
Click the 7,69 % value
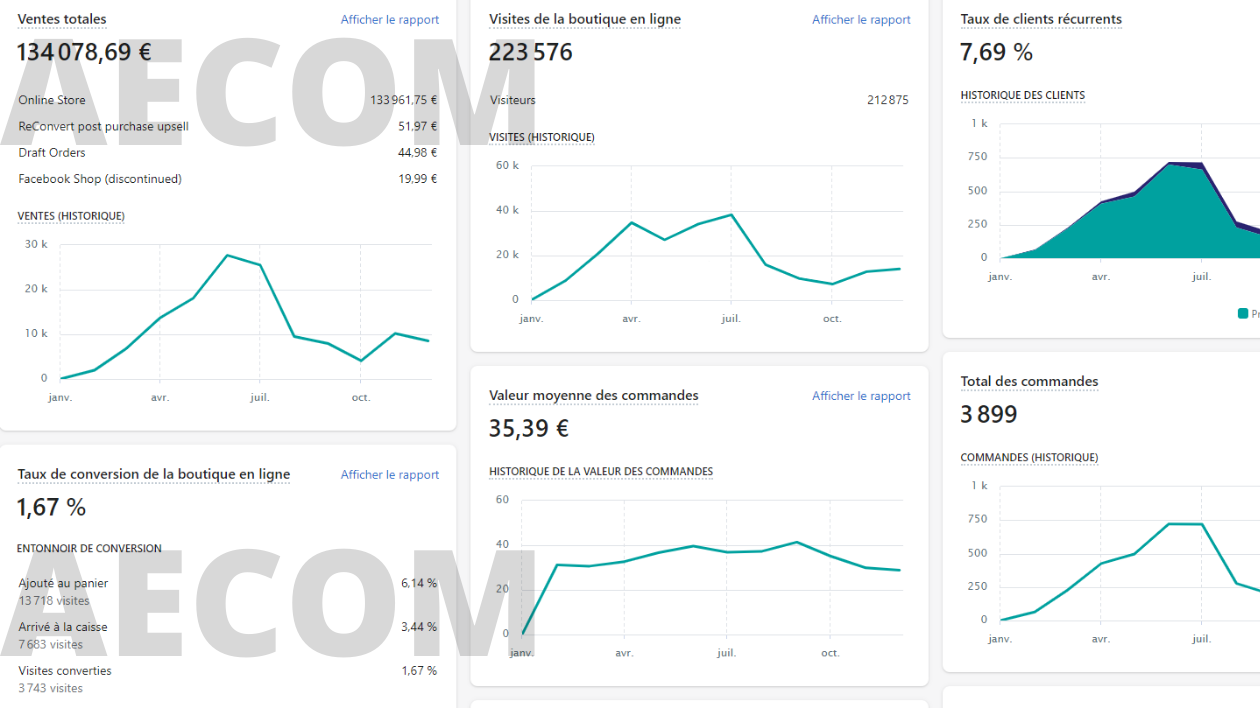pos(997,52)
